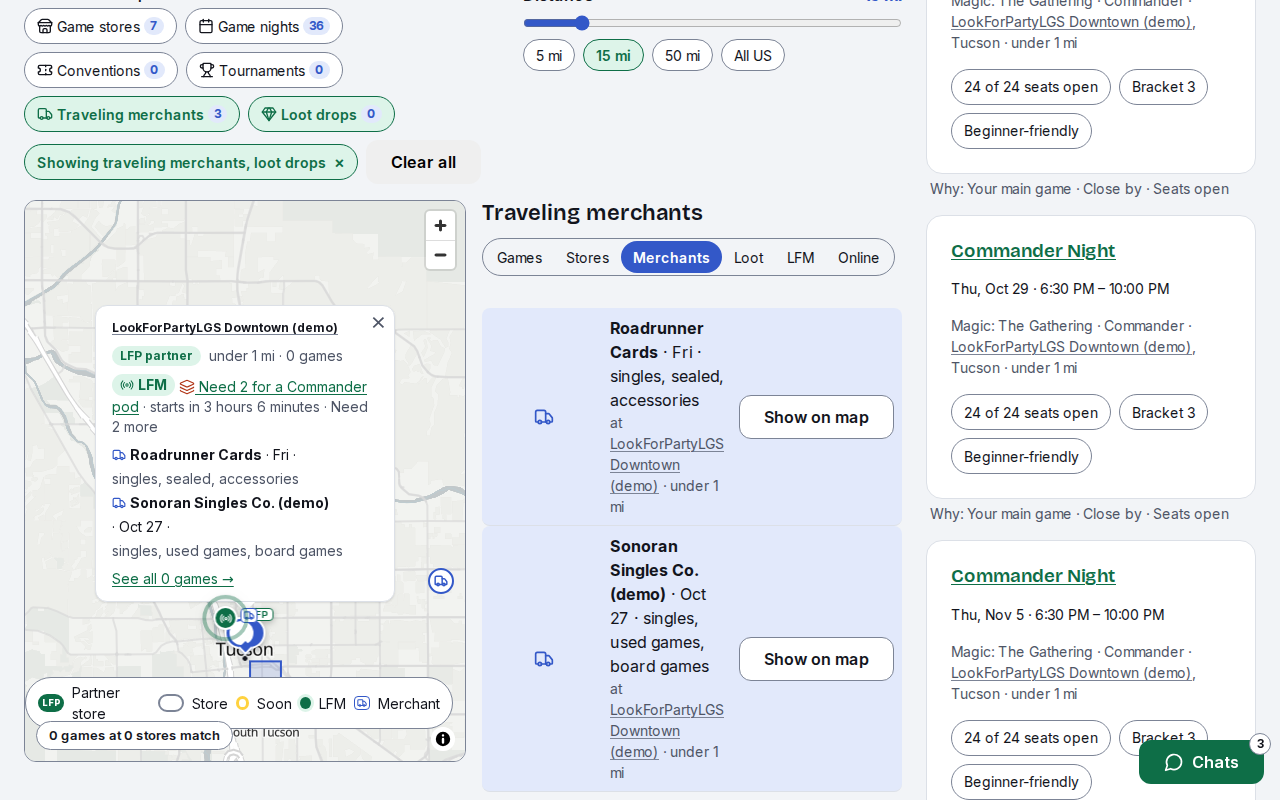Disable the Loot drops filter chip
Screen dimensions: 1280x800
pos(321,114)
